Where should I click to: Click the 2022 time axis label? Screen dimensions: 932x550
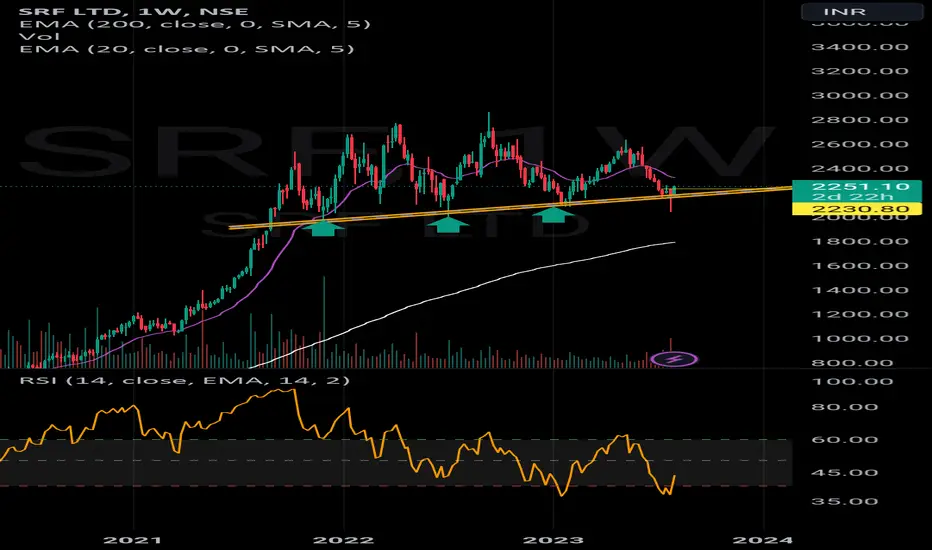[343, 540]
